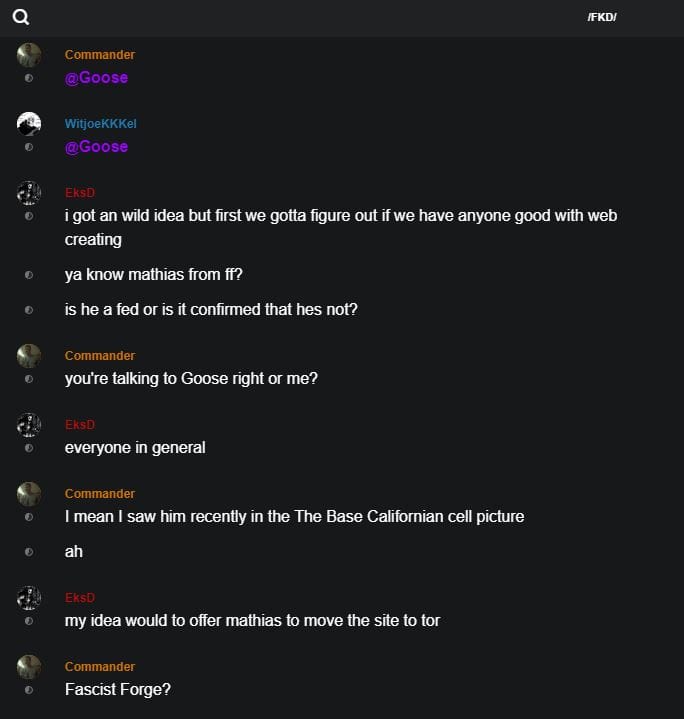Viewport: 684px width, 719px height.
Task: Open WitjoeKKKel's profile avatar
Action: [29, 124]
